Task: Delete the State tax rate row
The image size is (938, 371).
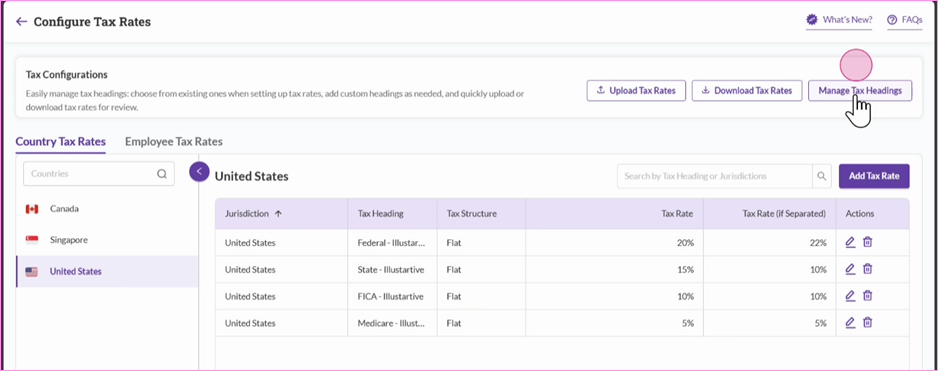Action: (x=867, y=269)
